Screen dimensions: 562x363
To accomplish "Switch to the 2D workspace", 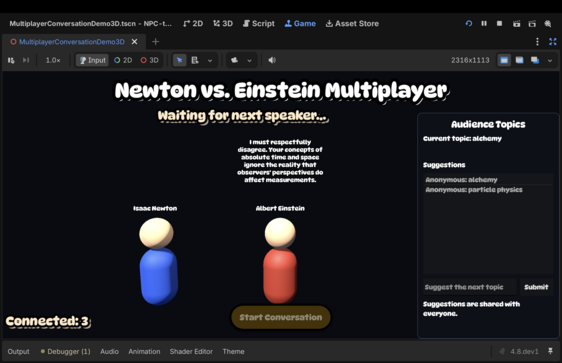I will tap(193, 24).
